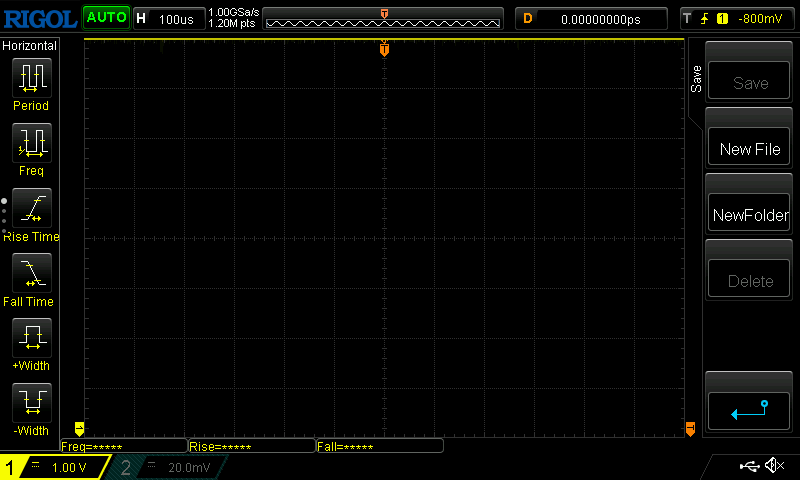The image size is (800, 480).
Task: Select the channel 1 tab showing 1.00 V
Action: (55, 467)
